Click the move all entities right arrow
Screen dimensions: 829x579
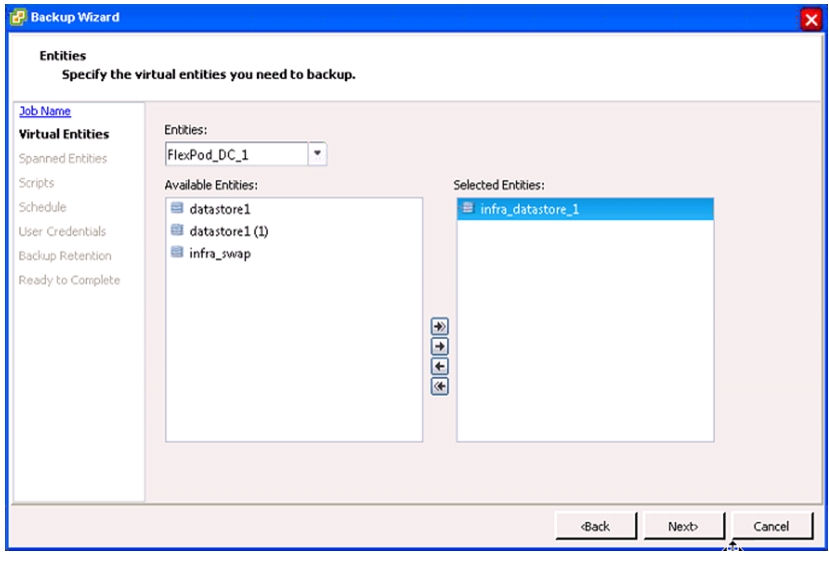point(439,326)
